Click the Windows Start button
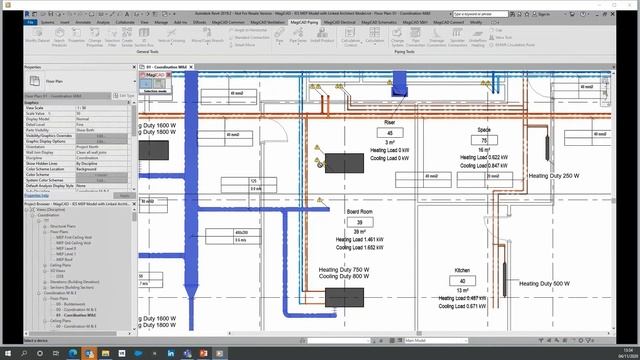This screenshot has width=640, height=360. [8, 353]
